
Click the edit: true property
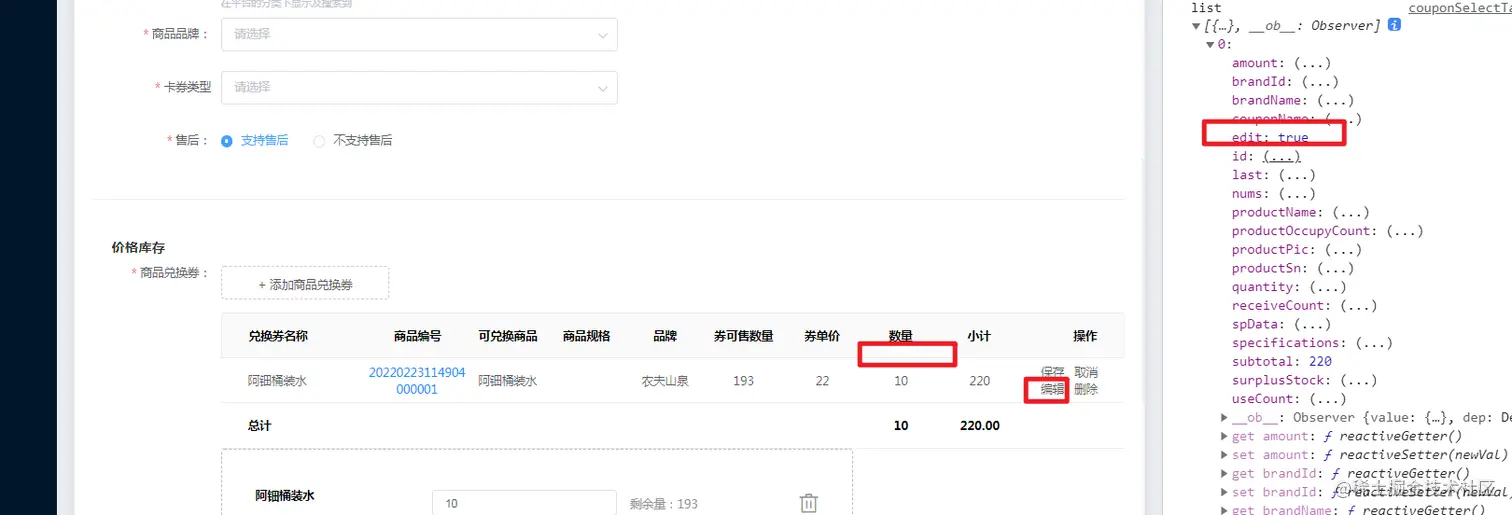pos(1270,138)
